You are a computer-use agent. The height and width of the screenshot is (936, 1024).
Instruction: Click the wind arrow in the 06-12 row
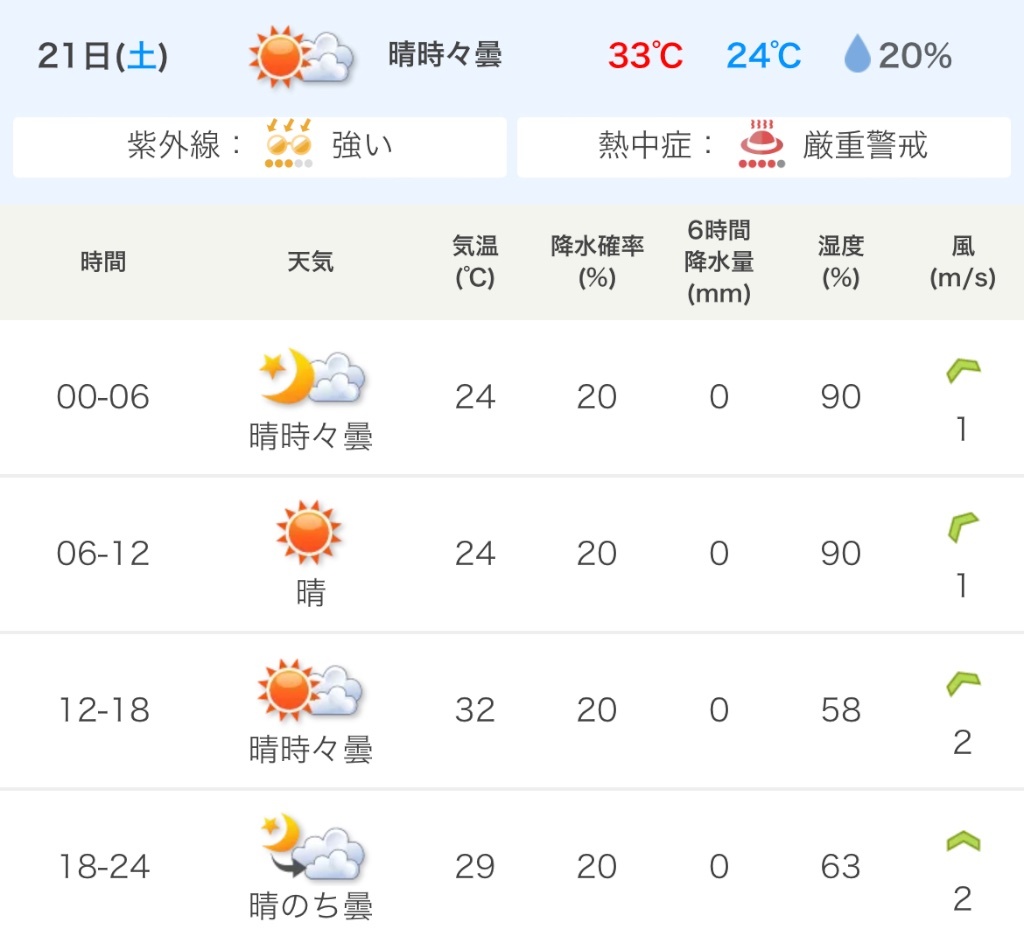pos(963,527)
